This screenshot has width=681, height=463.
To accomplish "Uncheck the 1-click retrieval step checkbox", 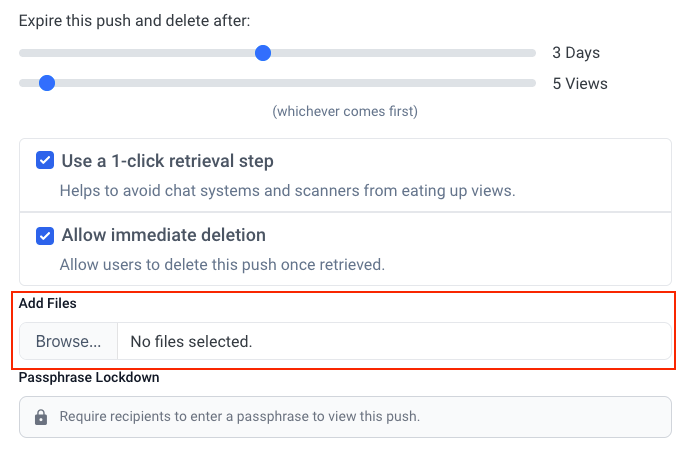I will click(x=45, y=160).
